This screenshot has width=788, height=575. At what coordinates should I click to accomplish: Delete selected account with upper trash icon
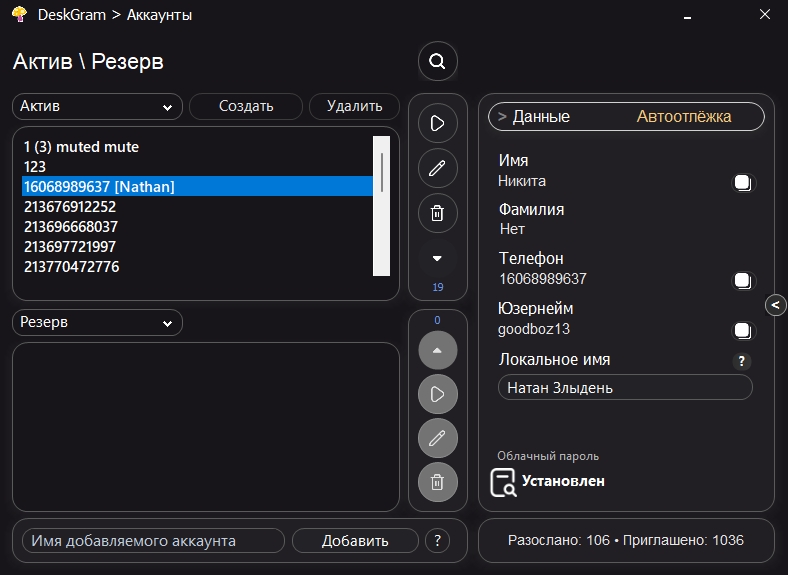point(437,213)
